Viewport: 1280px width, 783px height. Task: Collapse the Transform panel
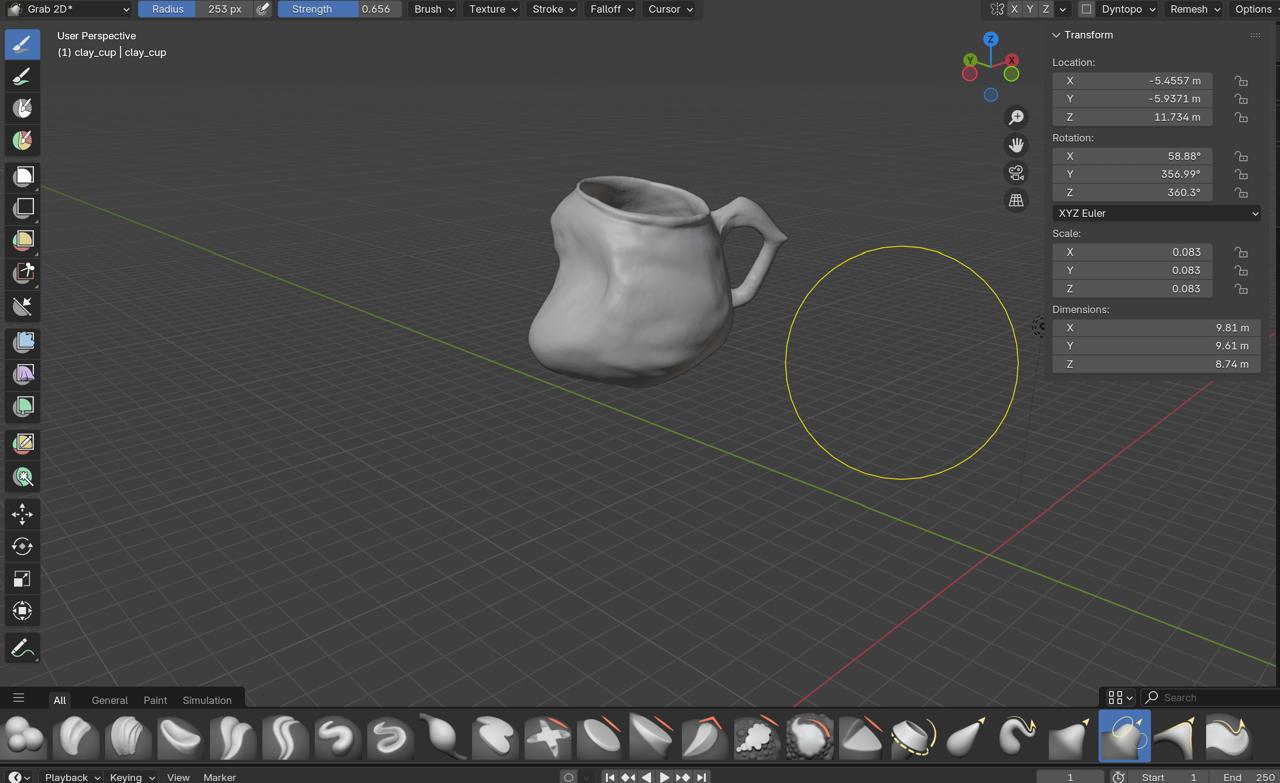[x=1056, y=35]
